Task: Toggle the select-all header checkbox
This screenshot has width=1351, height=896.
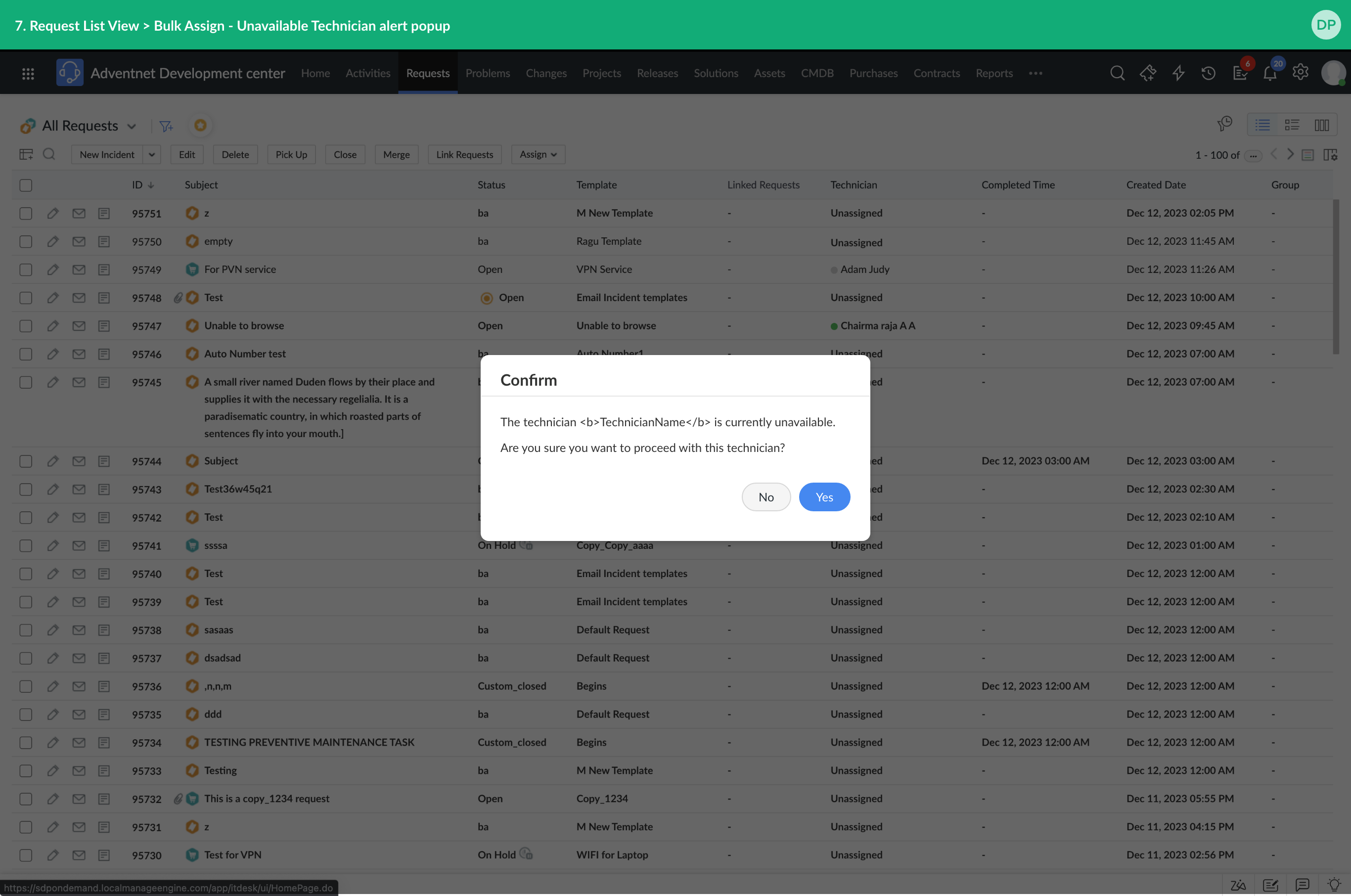Action: click(x=26, y=185)
